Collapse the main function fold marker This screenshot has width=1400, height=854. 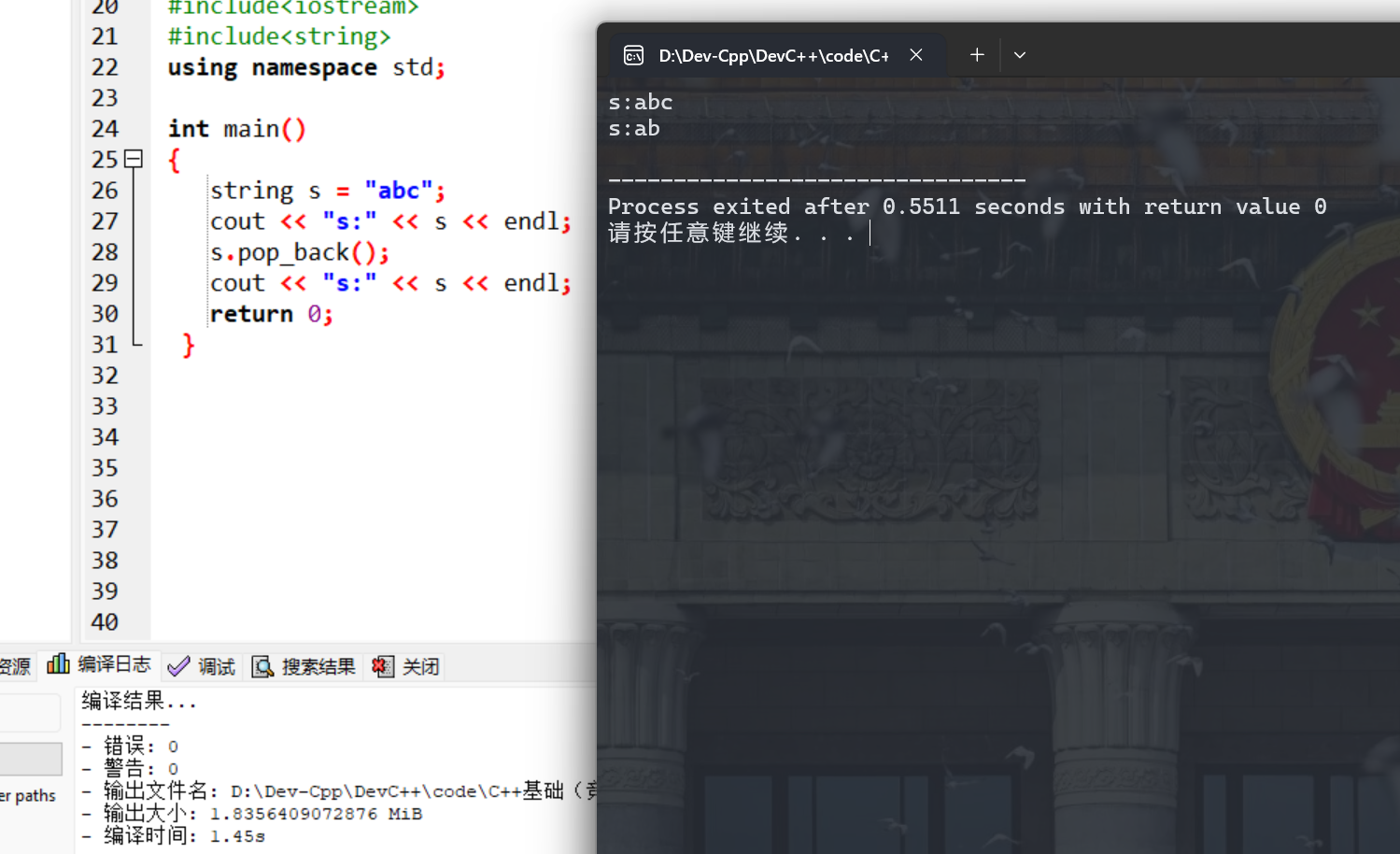134,159
